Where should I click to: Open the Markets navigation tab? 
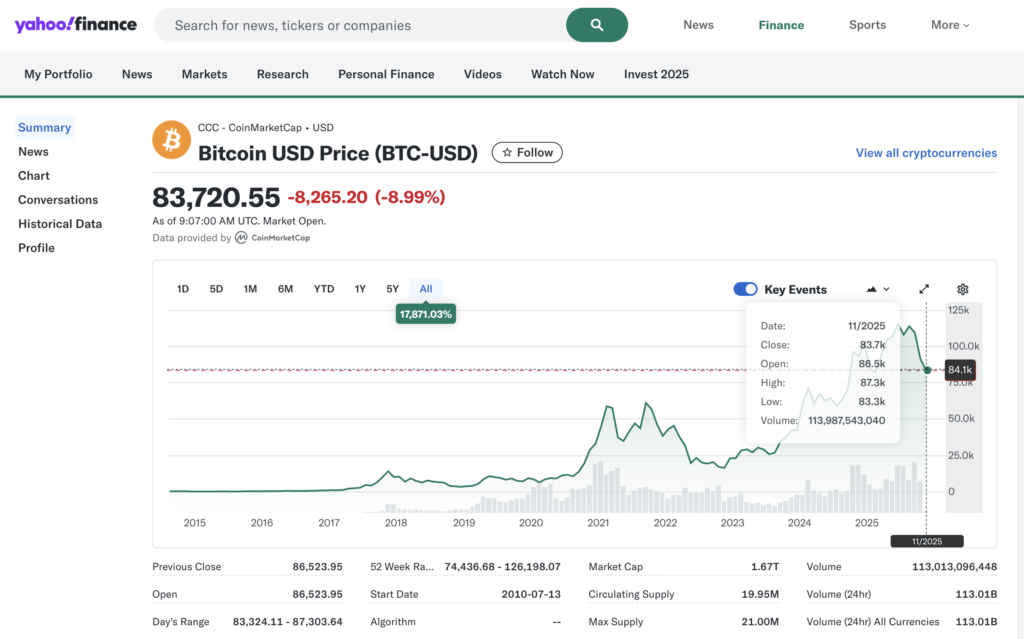pos(204,74)
